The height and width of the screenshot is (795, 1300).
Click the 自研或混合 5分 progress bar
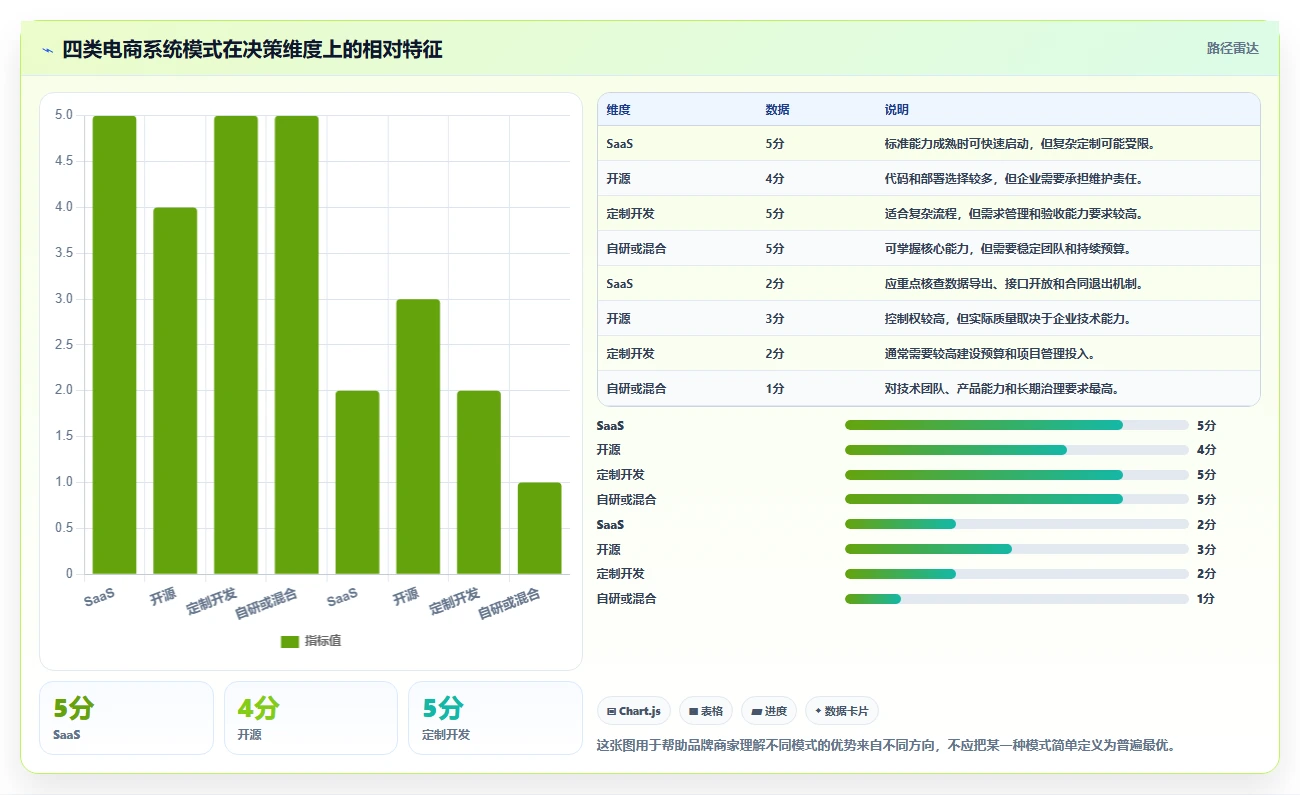(1017, 499)
